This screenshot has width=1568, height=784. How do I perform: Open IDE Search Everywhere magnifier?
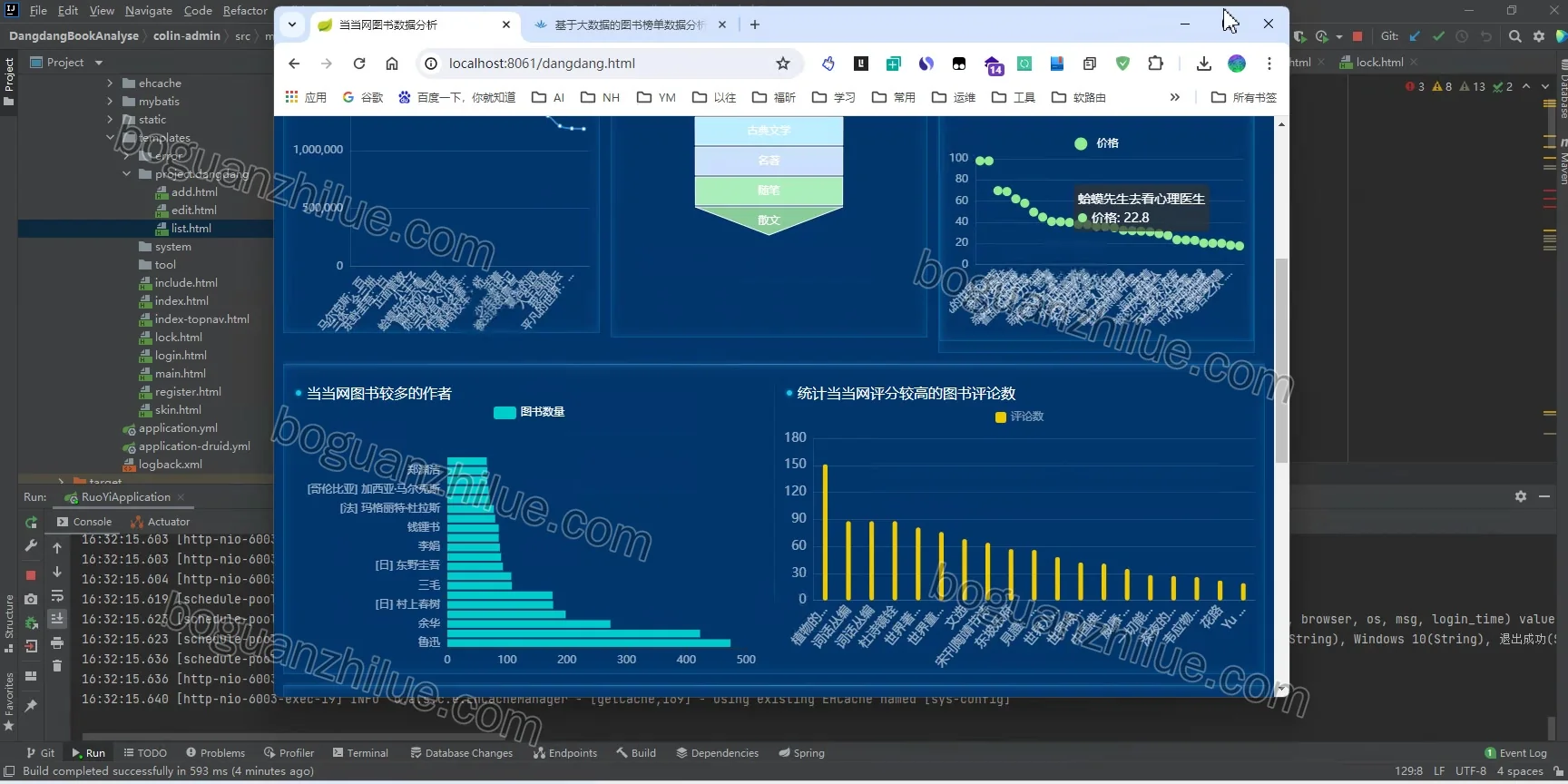click(1515, 36)
